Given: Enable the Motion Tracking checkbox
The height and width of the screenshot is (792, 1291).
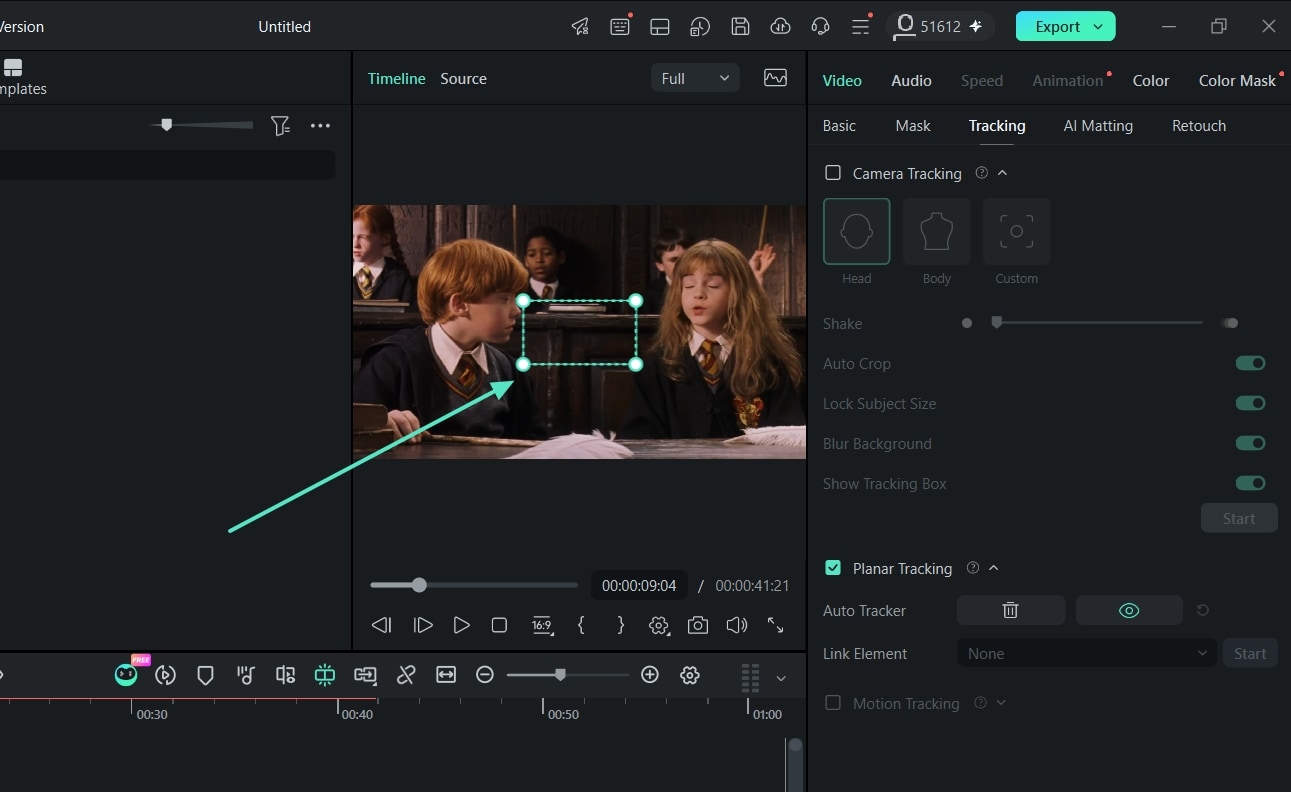Looking at the screenshot, I should tap(833, 703).
